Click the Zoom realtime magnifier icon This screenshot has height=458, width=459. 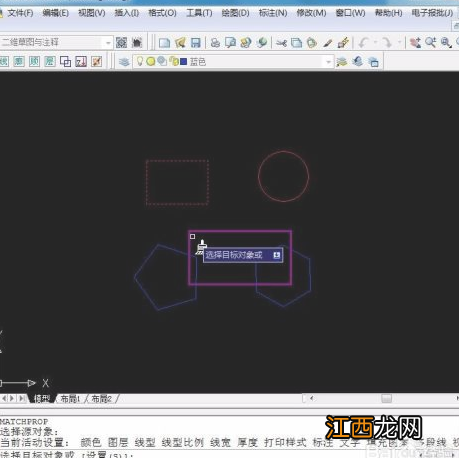[x=430, y=43]
